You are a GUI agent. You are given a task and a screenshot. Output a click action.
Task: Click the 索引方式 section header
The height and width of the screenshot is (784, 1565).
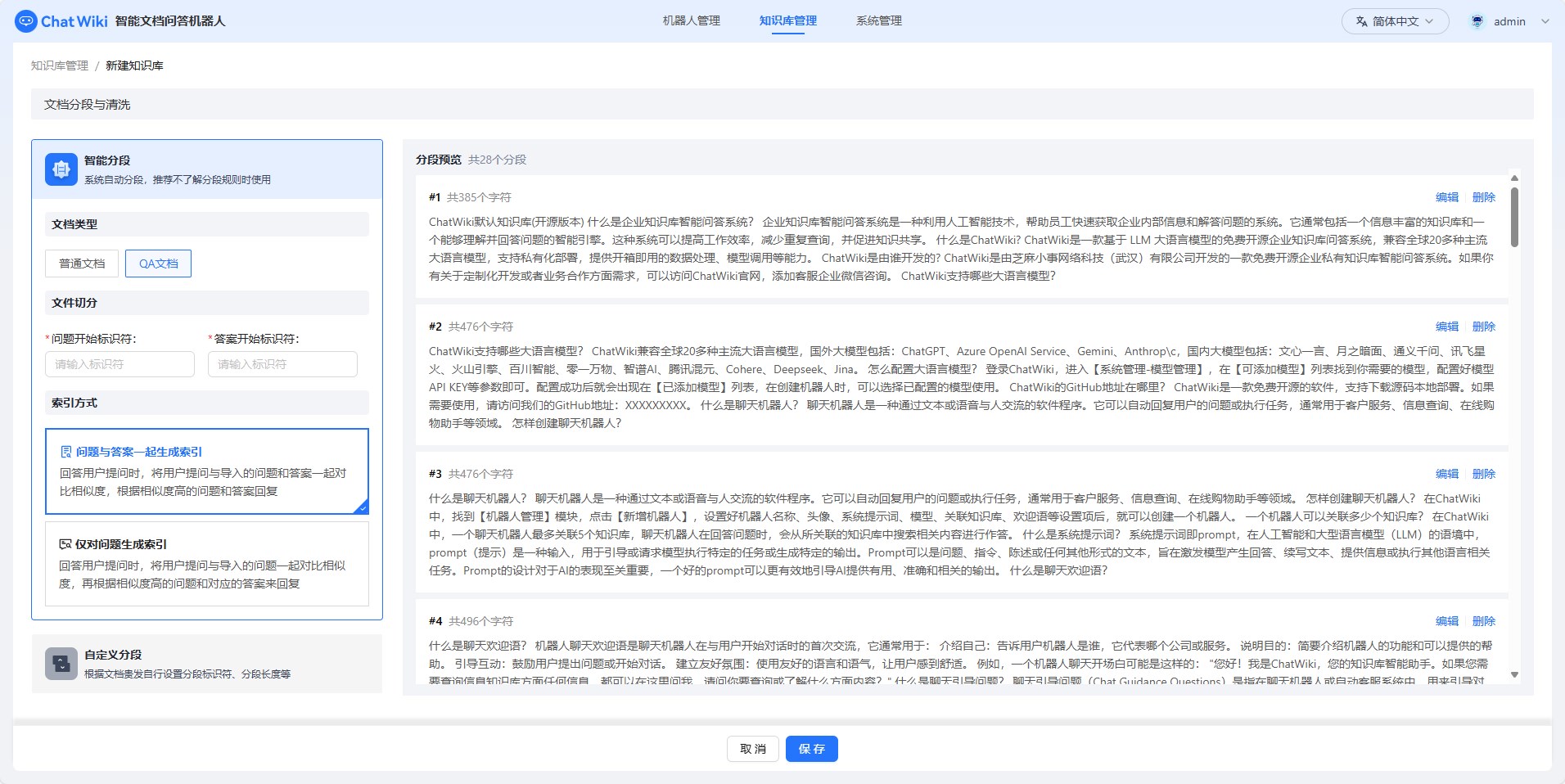point(207,403)
